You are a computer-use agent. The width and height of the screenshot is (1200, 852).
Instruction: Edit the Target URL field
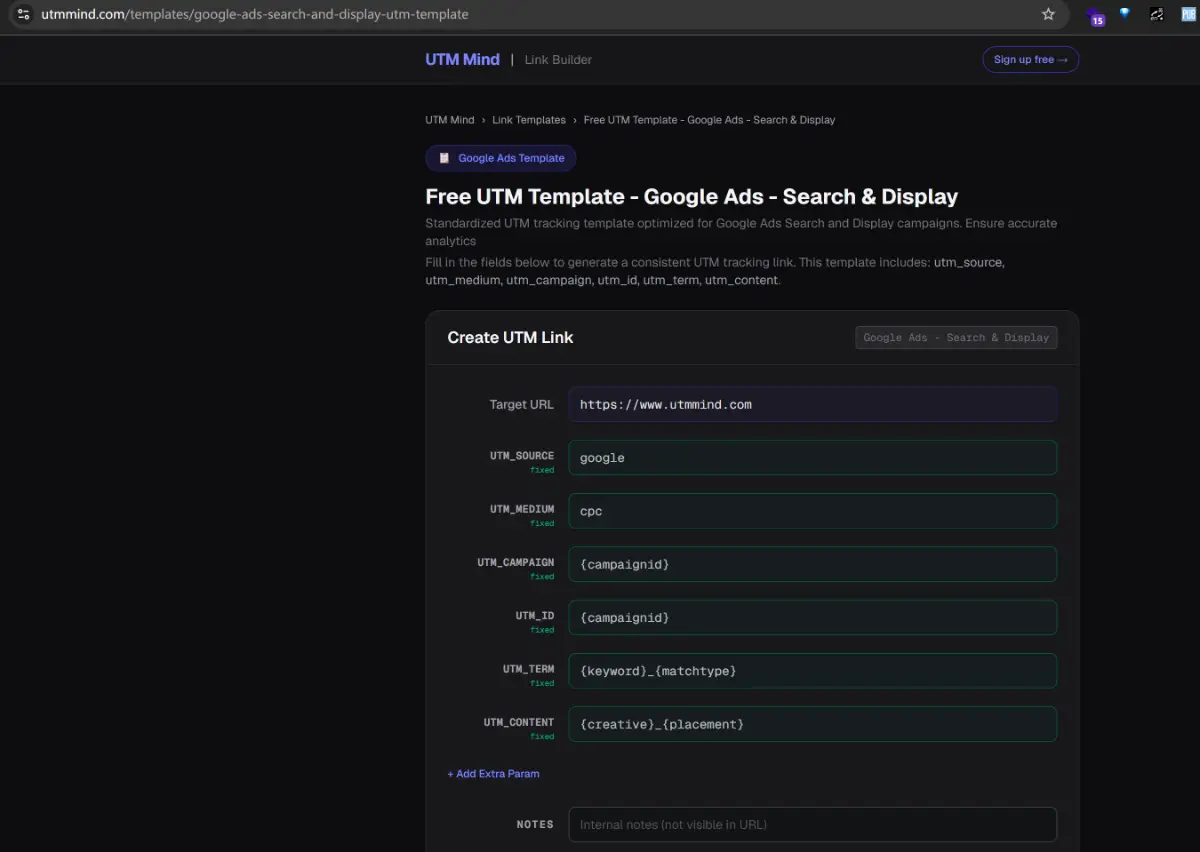click(813, 405)
